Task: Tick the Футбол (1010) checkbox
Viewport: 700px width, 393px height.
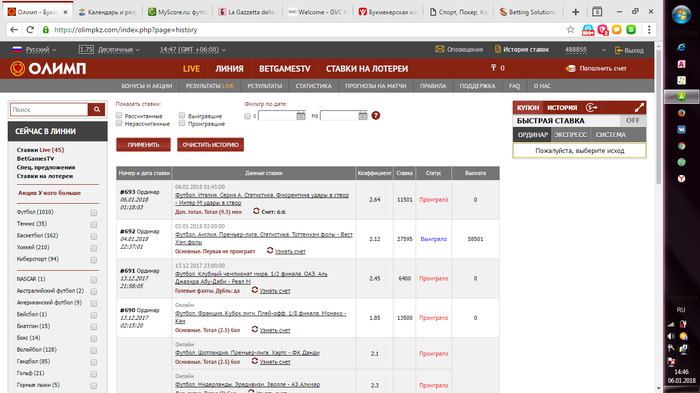Action: click(x=94, y=213)
